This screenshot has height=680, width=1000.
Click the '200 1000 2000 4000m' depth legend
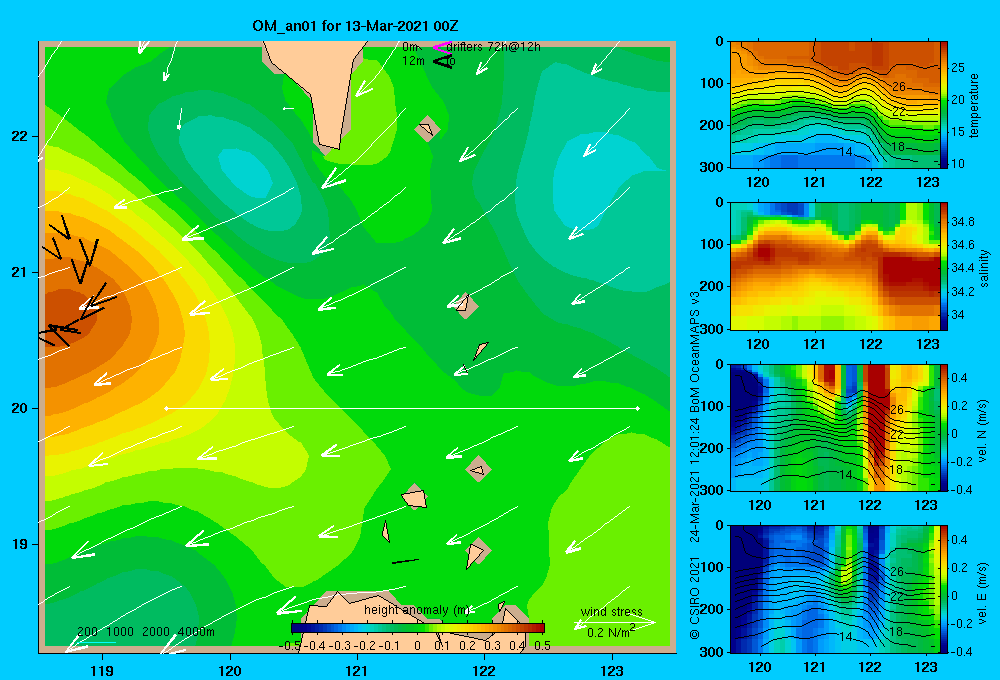pos(145,632)
